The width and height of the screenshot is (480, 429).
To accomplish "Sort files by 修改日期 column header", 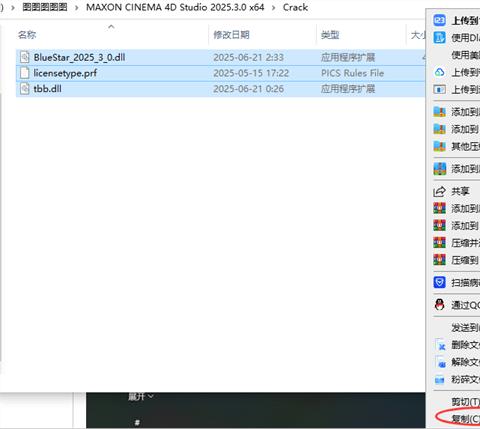I will (x=231, y=35).
